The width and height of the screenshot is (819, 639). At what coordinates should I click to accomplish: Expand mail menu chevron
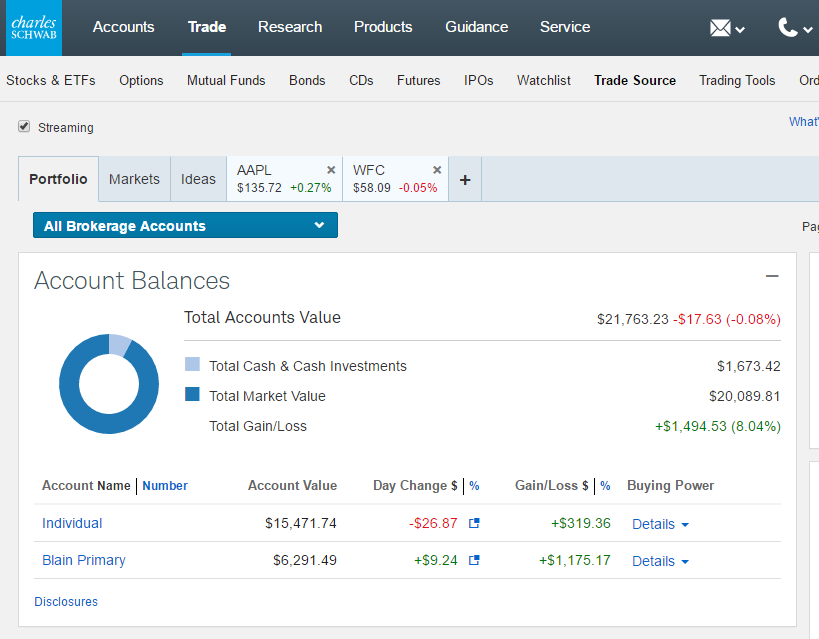740,30
